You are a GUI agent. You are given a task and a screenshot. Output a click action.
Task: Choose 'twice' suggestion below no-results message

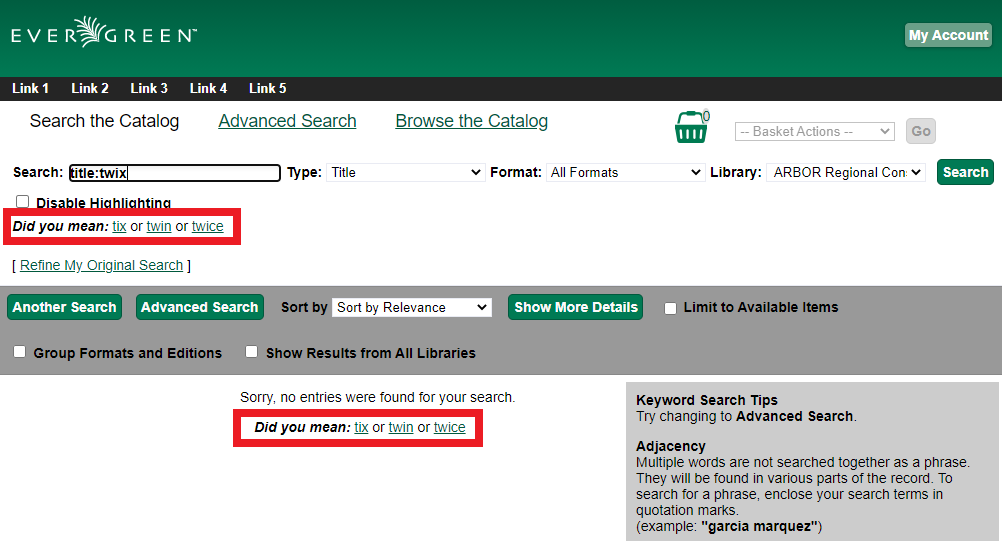click(449, 427)
